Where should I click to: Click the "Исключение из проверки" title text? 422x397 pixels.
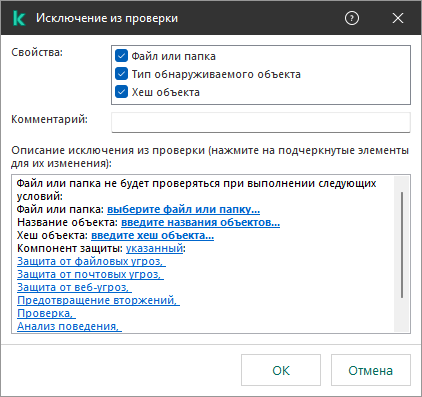(107, 18)
